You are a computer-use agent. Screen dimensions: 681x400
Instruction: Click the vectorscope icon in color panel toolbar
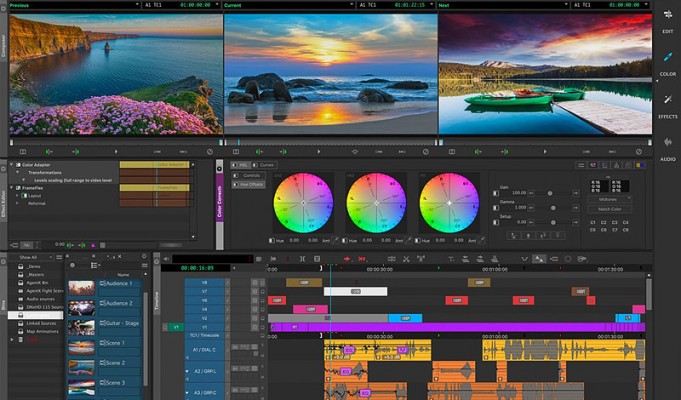click(x=593, y=165)
